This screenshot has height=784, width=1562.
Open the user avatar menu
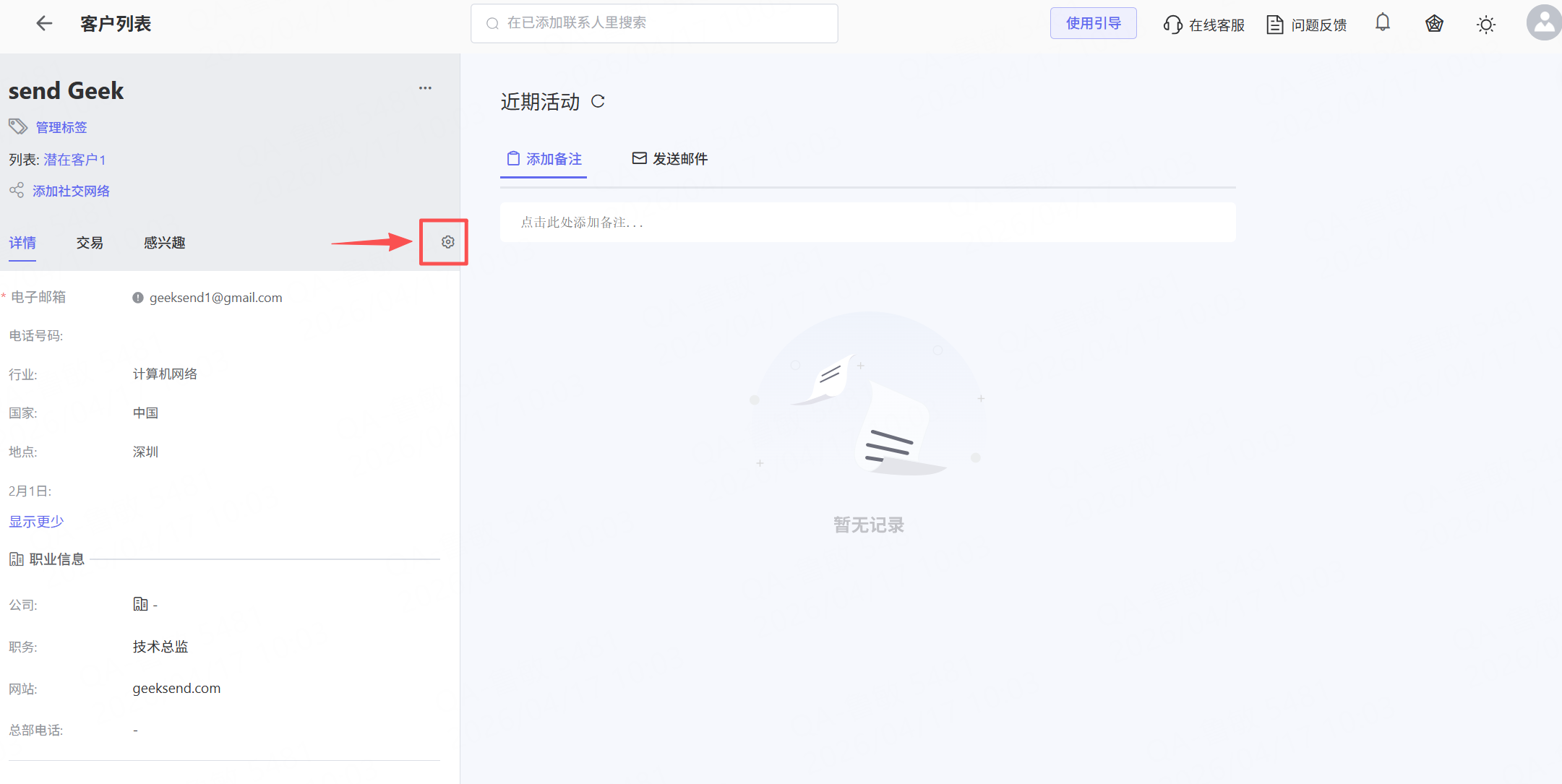(1543, 23)
